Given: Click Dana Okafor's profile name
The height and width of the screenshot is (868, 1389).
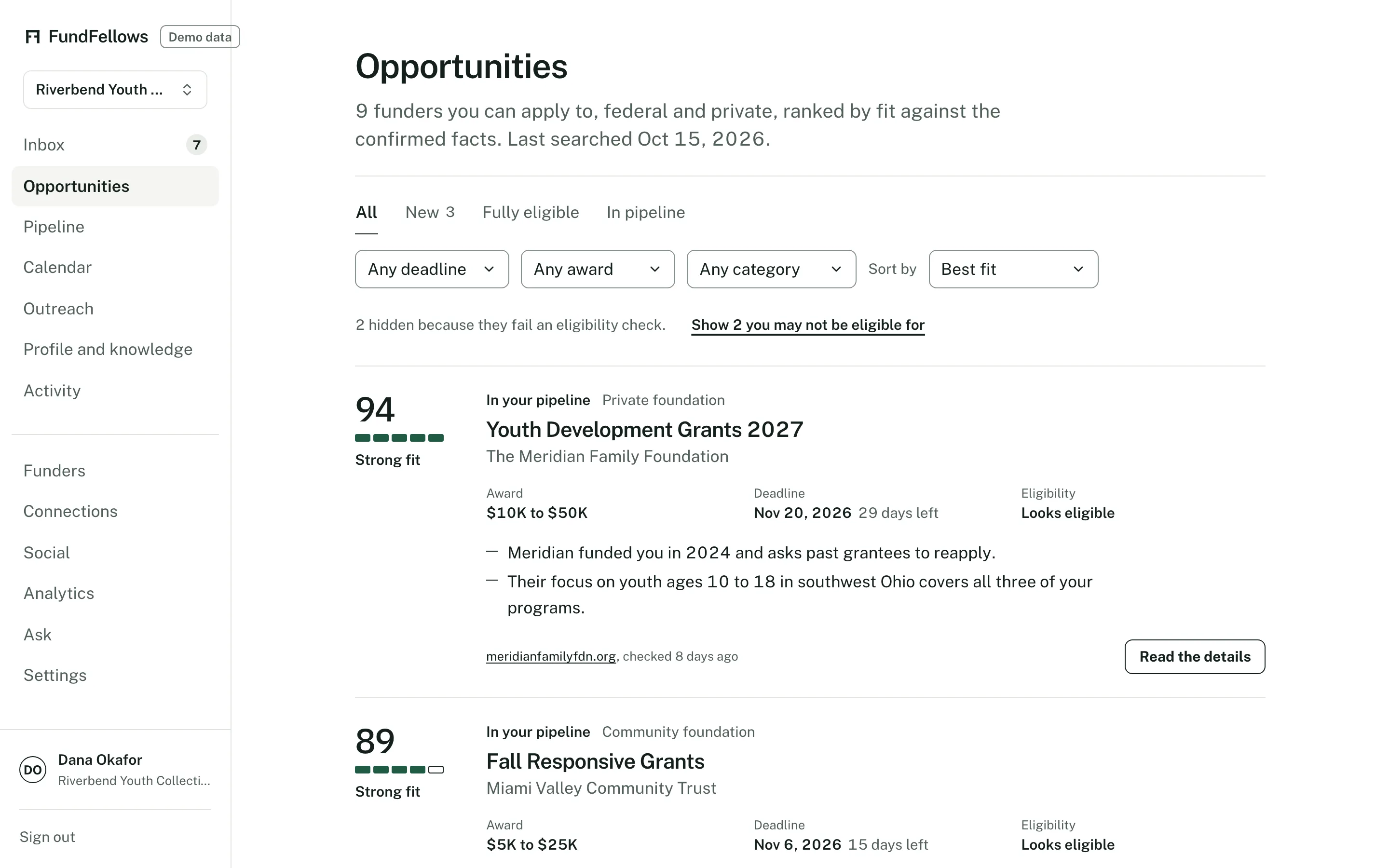Looking at the screenshot, I should [x=100, y=760].
